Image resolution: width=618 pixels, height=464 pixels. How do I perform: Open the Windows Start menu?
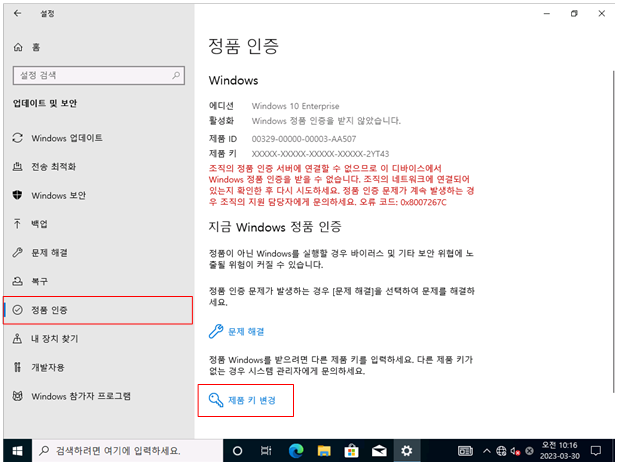[x=17, y=451]
